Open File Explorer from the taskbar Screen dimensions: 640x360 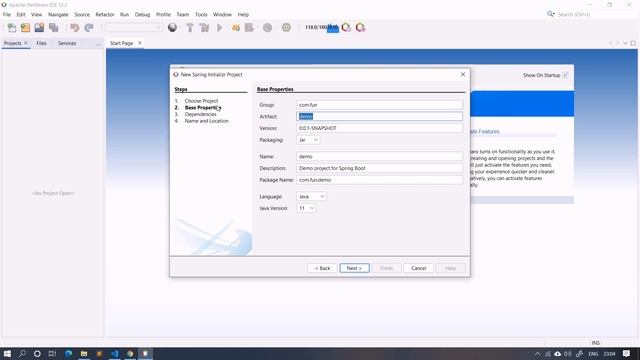coord(84,353)
